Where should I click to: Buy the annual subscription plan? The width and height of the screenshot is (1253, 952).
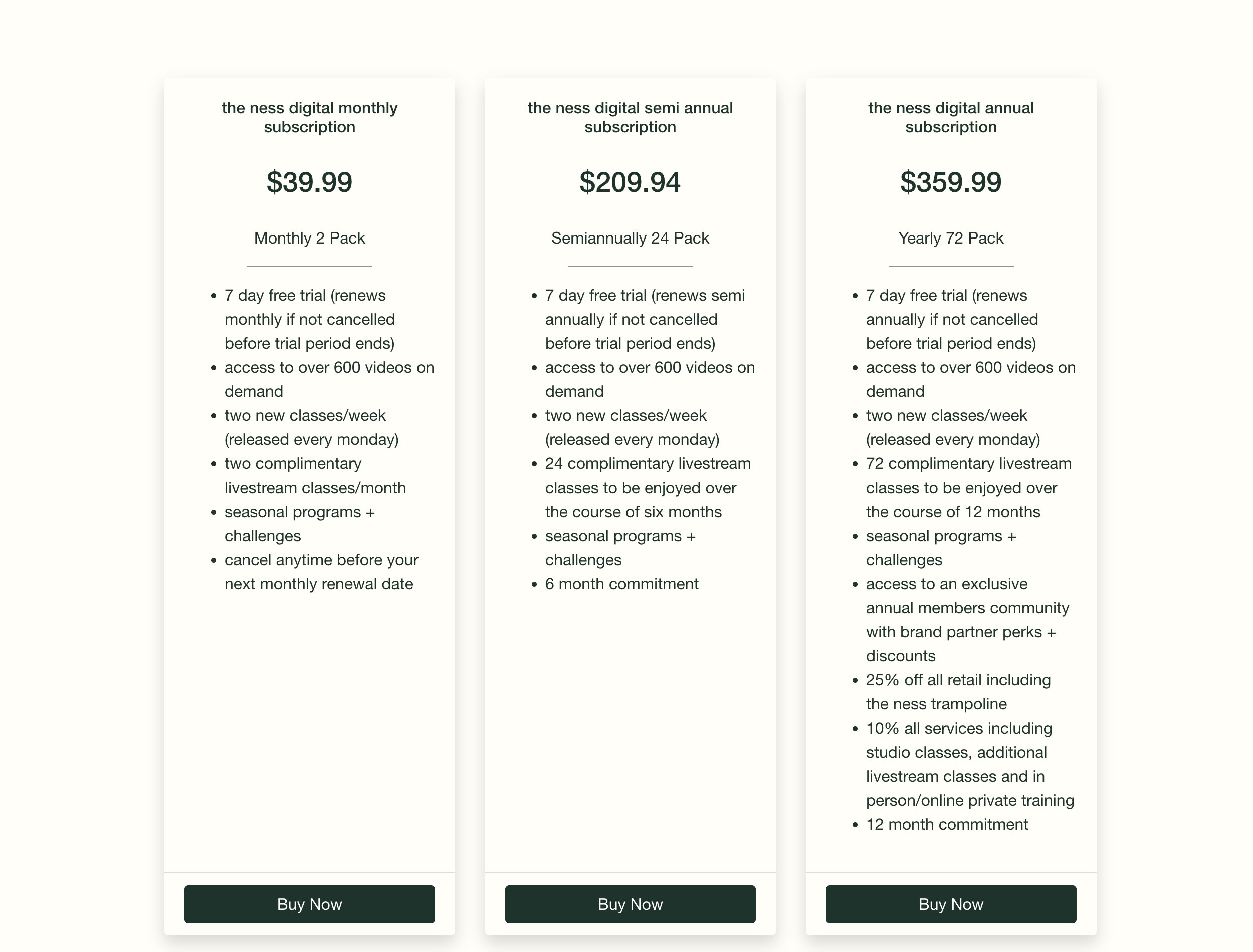point(951,904)
